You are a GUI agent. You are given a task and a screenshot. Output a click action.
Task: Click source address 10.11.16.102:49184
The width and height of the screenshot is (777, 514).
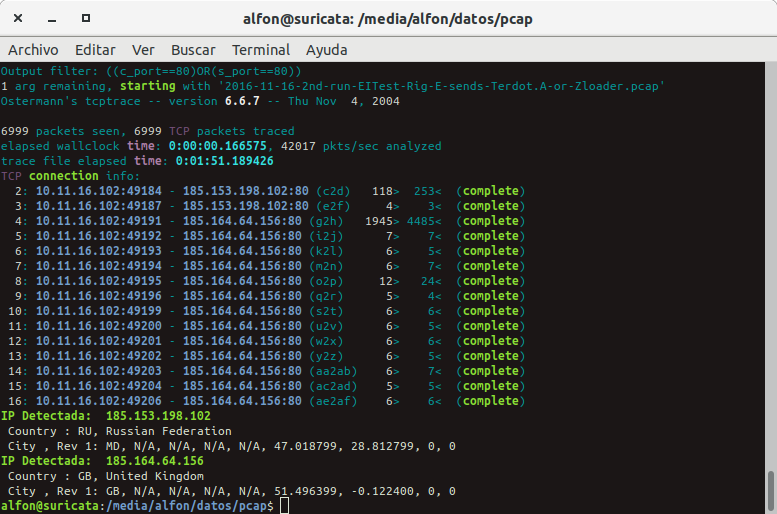coord(99,191)
